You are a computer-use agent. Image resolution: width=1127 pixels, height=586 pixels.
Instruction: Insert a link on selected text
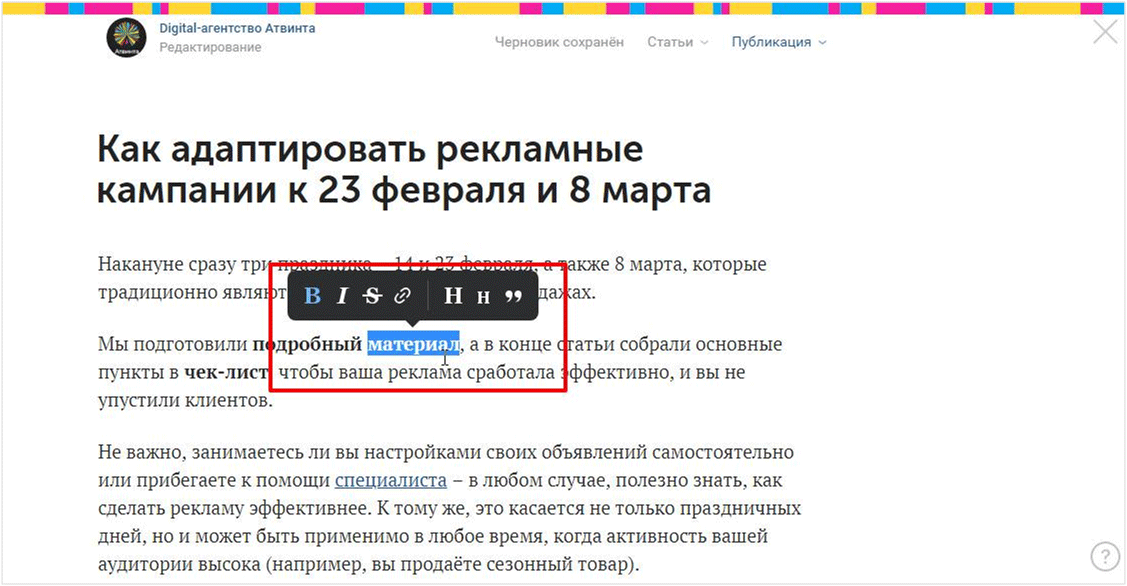pos(402,296)
